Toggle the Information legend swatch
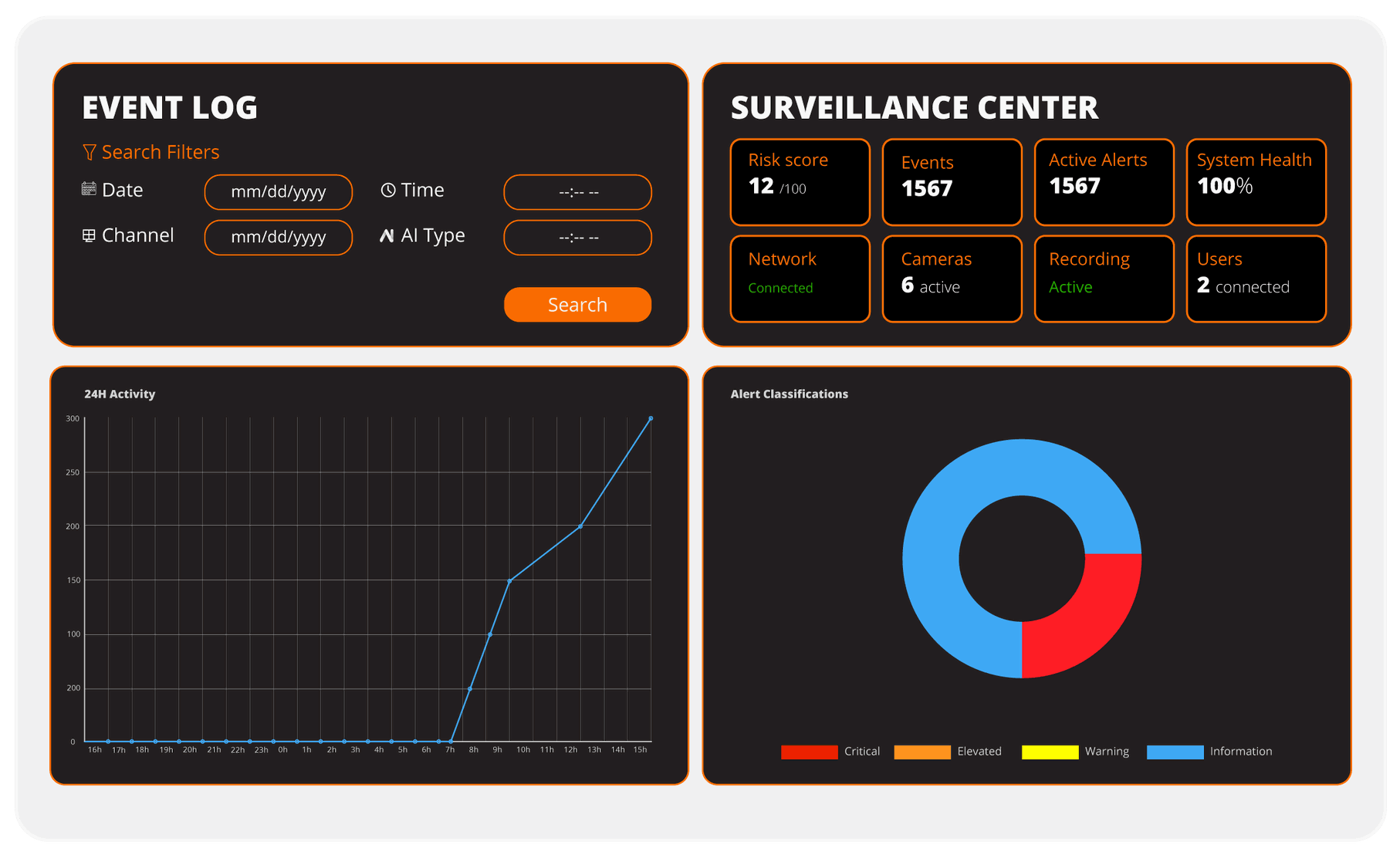Image resolution: width=1400 pixels, height=862 pixels. point(1175,752)
